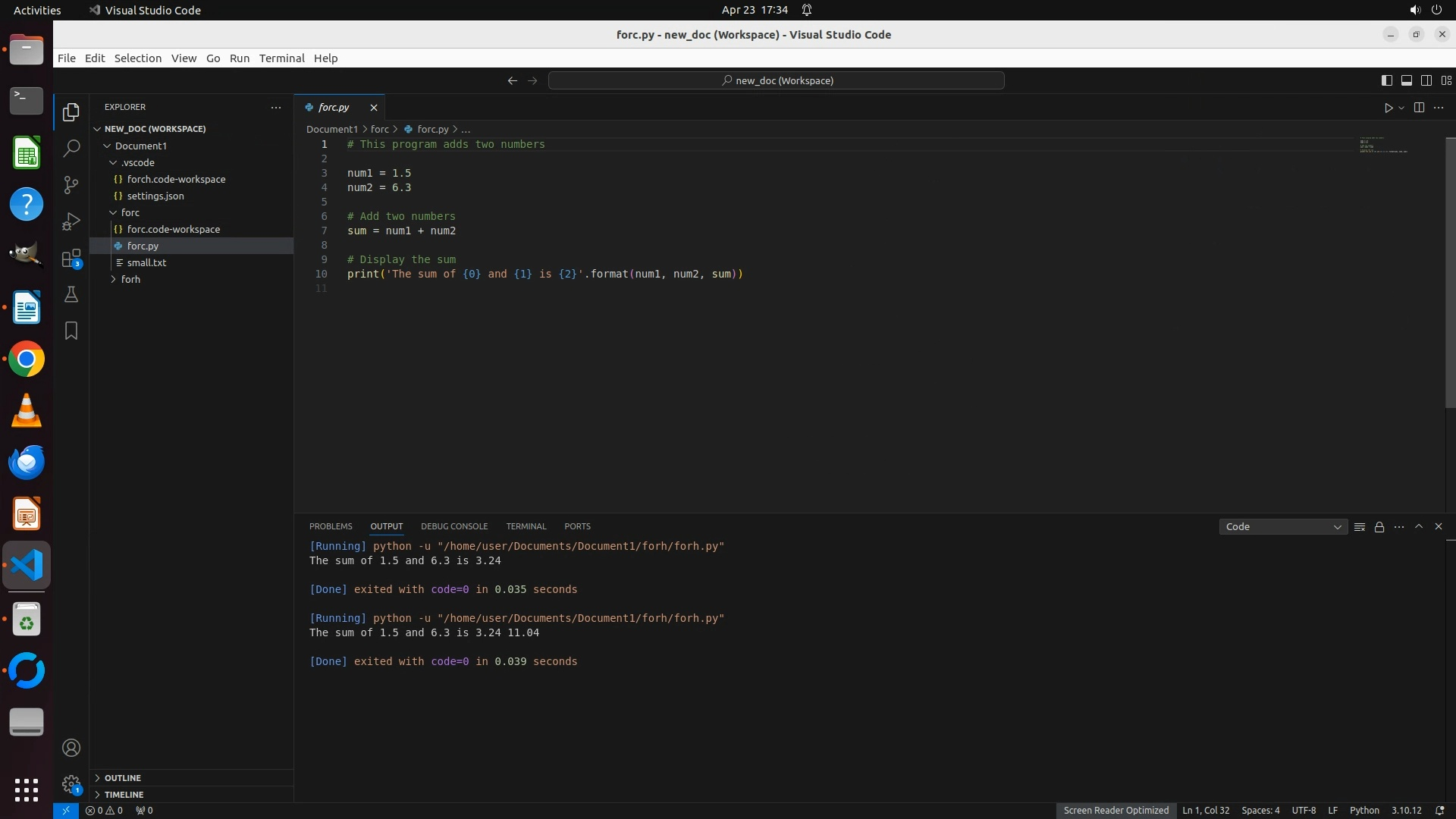This screenshot has height=819, width=1456.
Task: Open the Testing flask icon
Action: (71, 295)
